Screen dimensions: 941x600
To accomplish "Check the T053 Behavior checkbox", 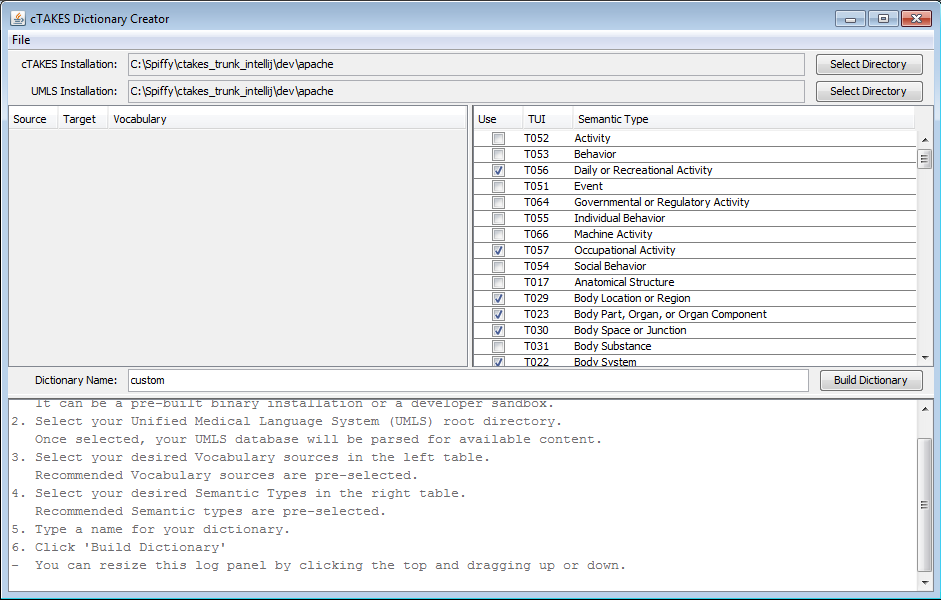I will tap(498, 155).
